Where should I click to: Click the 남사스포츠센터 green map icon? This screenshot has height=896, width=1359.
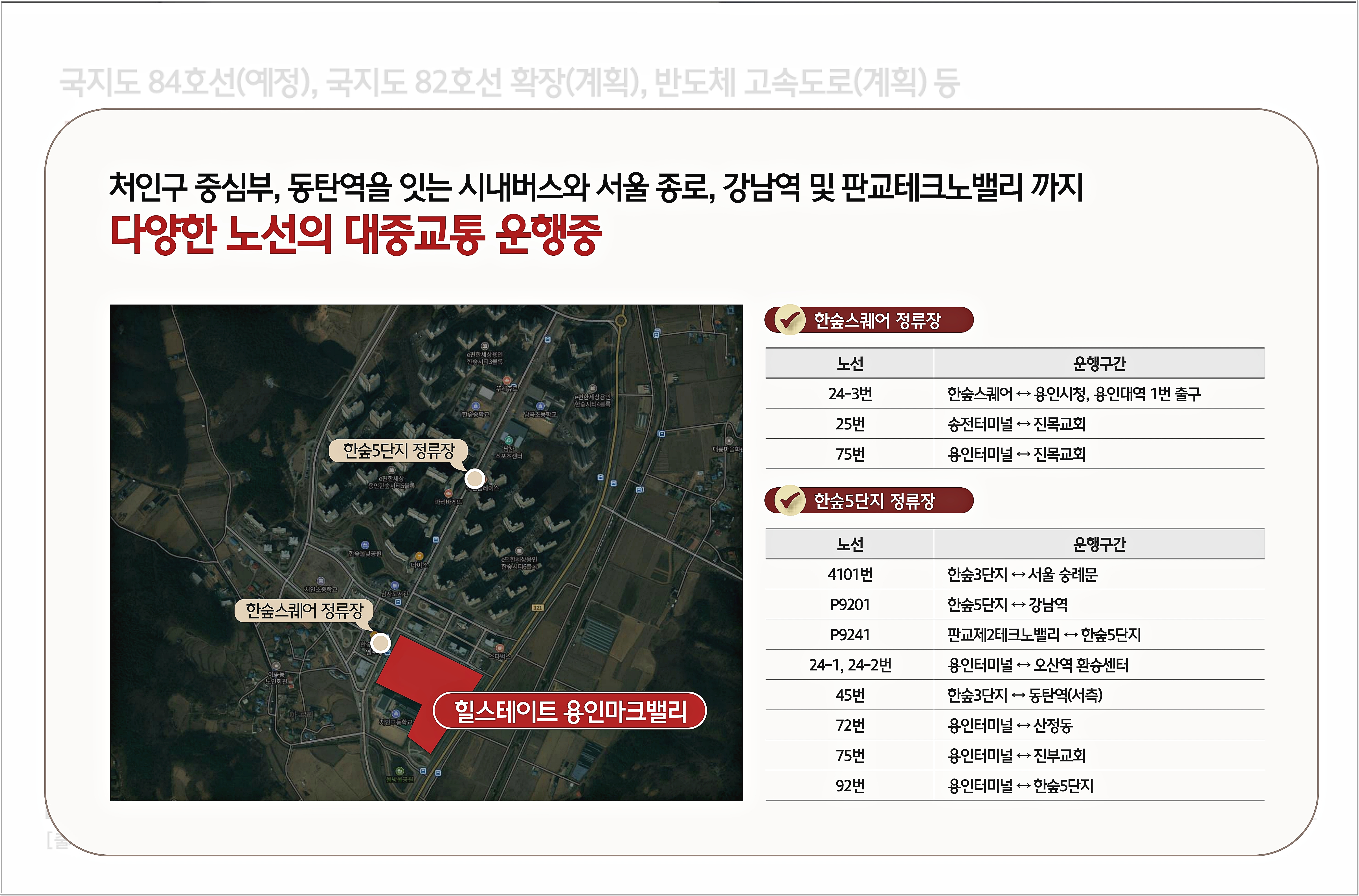click(508, 441)
